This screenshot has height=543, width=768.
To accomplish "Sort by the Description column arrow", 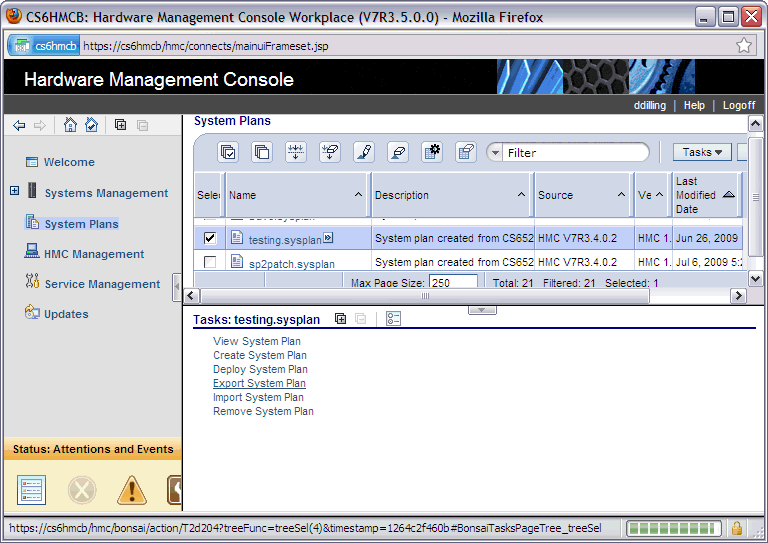I will [x=522, y=194].
